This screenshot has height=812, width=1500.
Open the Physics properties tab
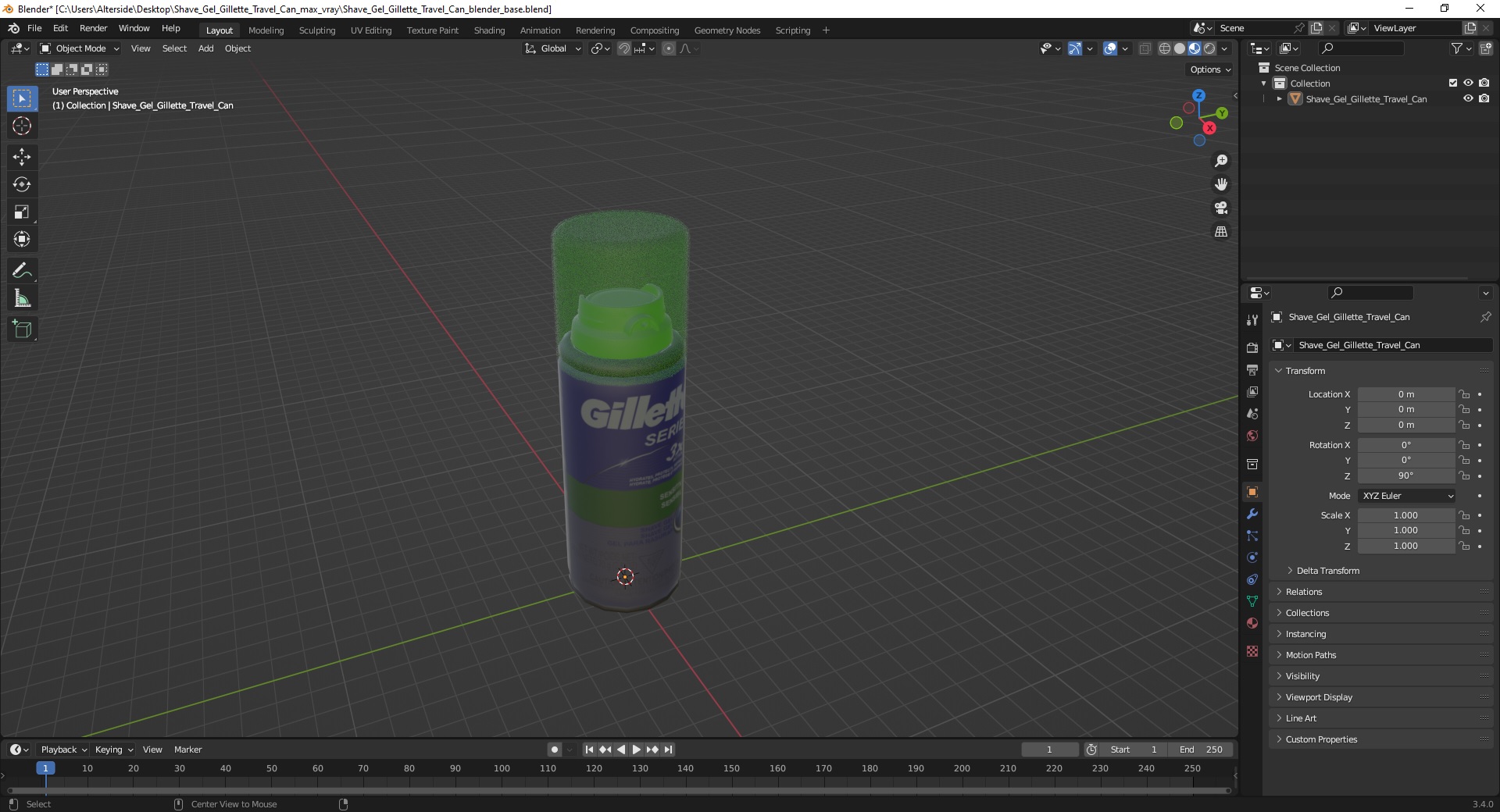point(1252,557)
